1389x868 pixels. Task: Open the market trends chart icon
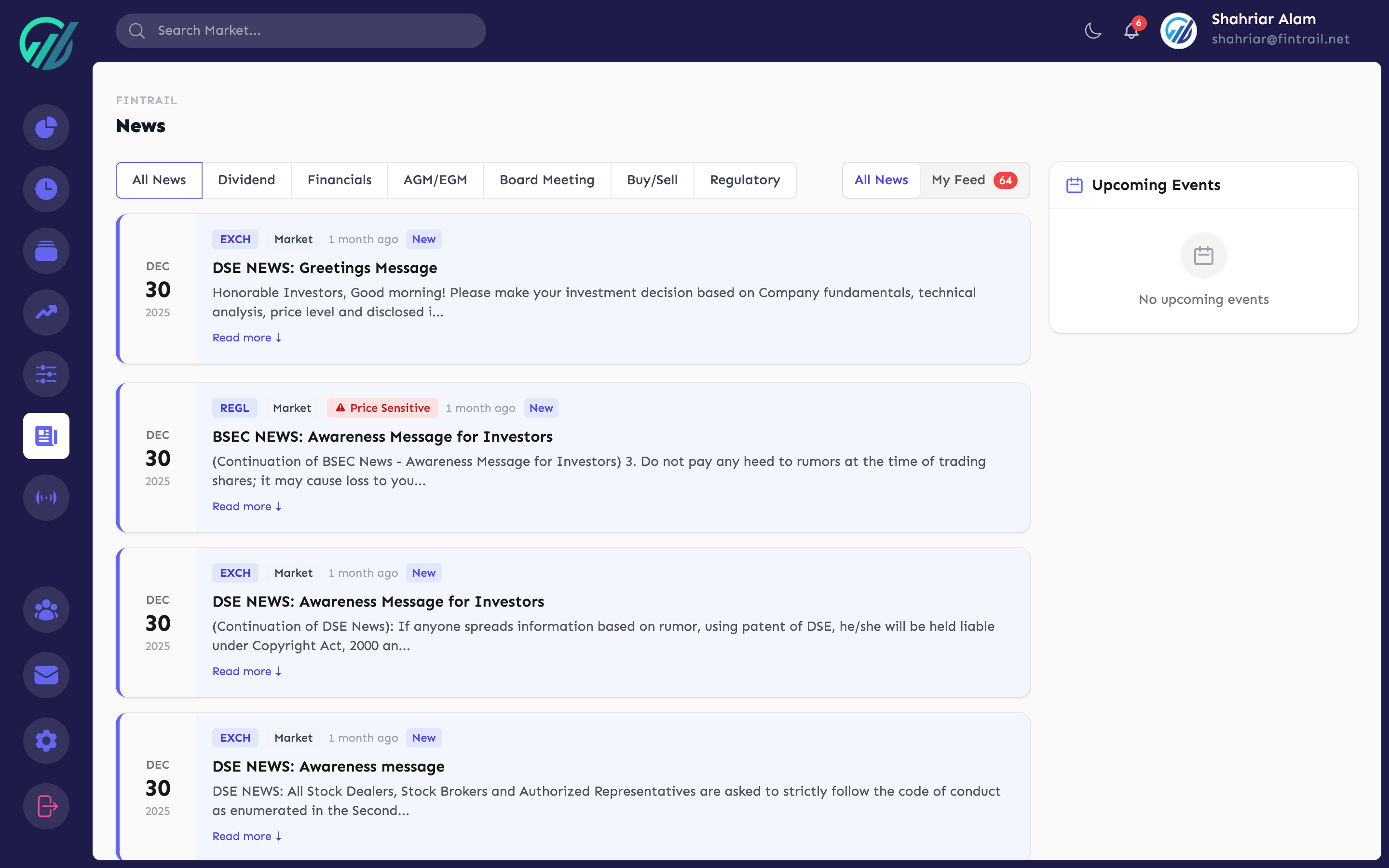pos(46,312)
